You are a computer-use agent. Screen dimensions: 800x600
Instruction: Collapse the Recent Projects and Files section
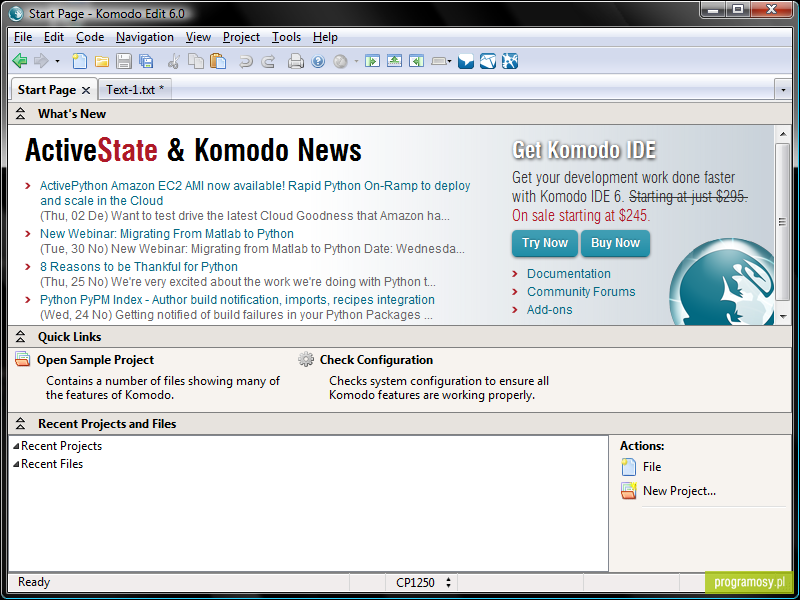(x=20, y=423)
